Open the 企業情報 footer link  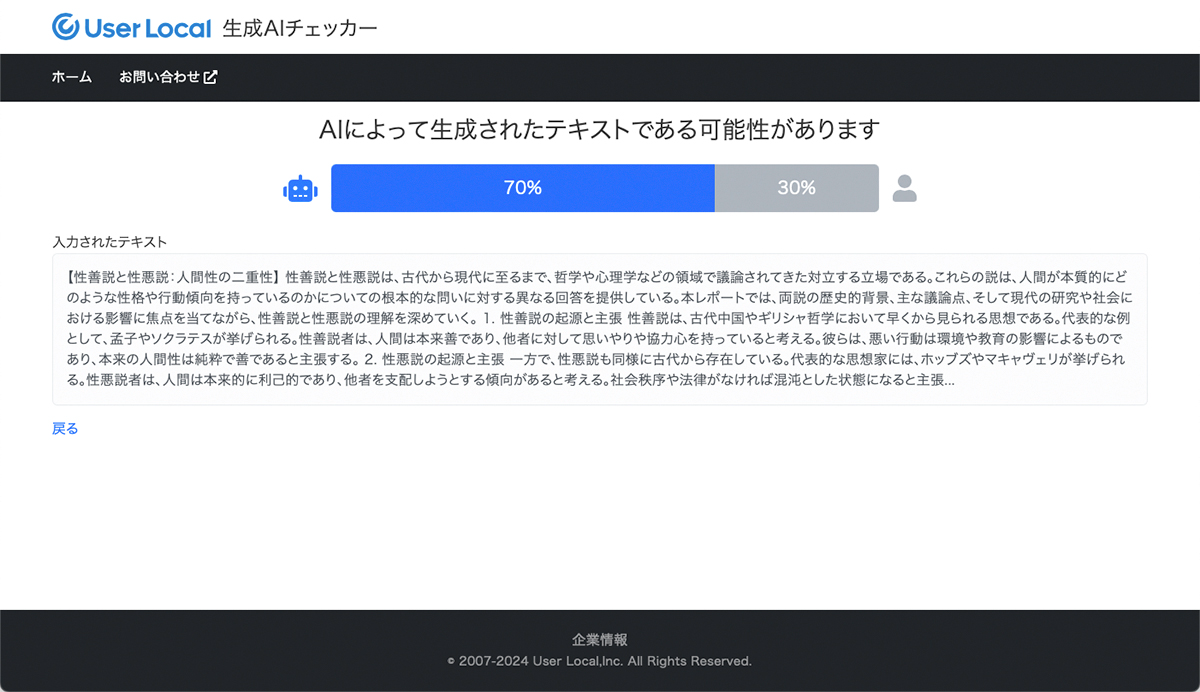(600, 639)
